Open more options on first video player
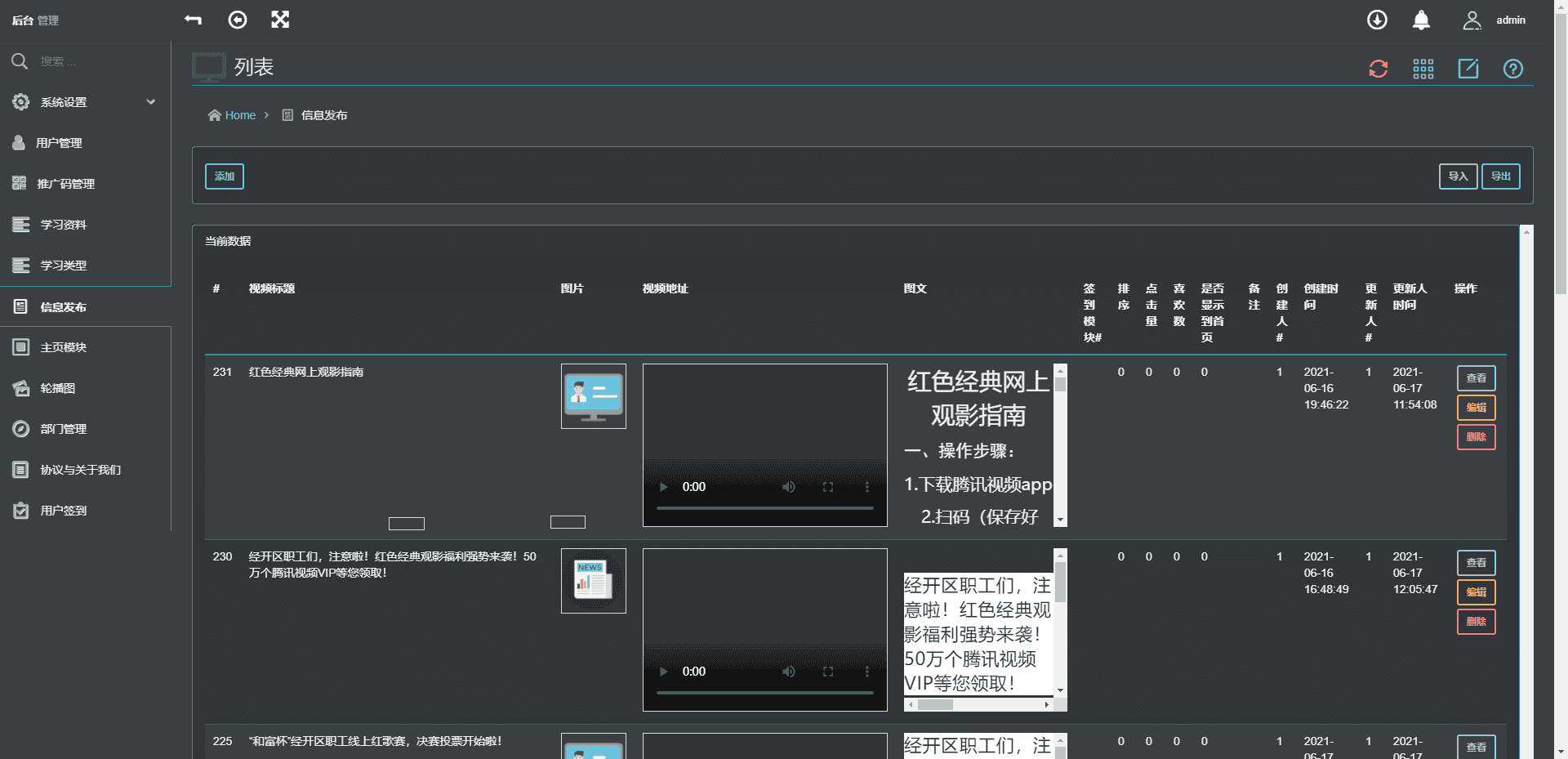 [867, 487]
